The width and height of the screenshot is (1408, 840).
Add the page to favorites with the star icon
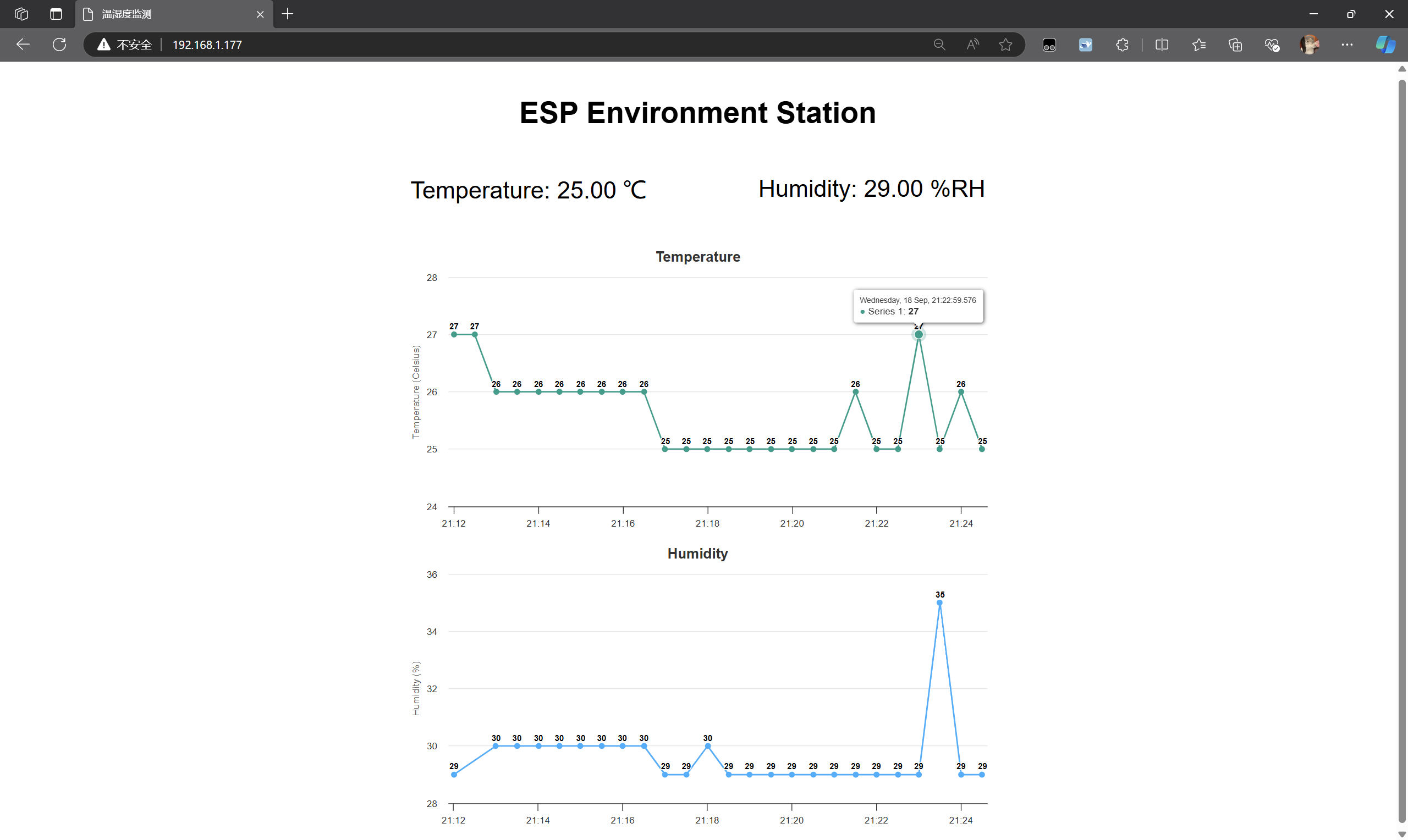coord(1005,44)
